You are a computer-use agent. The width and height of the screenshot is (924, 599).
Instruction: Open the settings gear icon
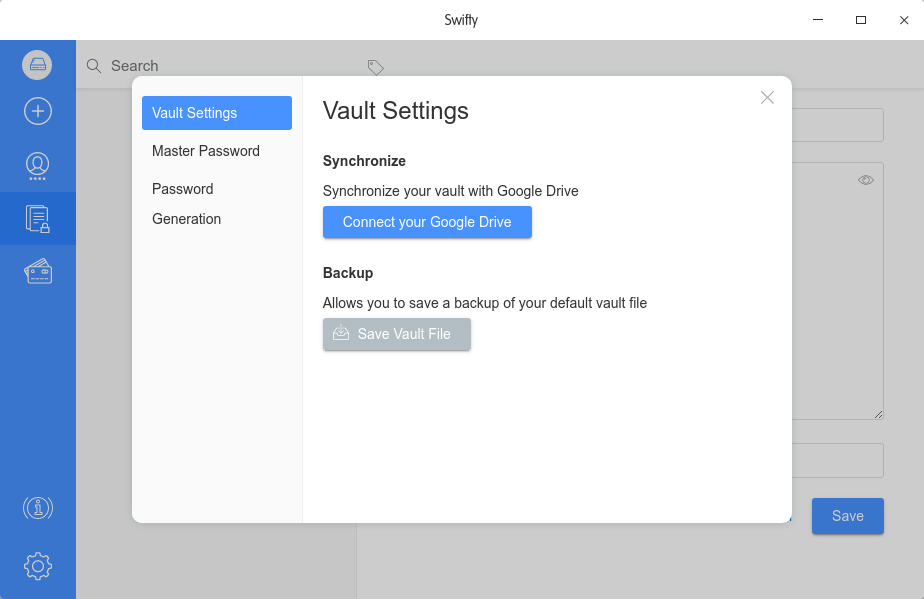[x=37, y=566]
